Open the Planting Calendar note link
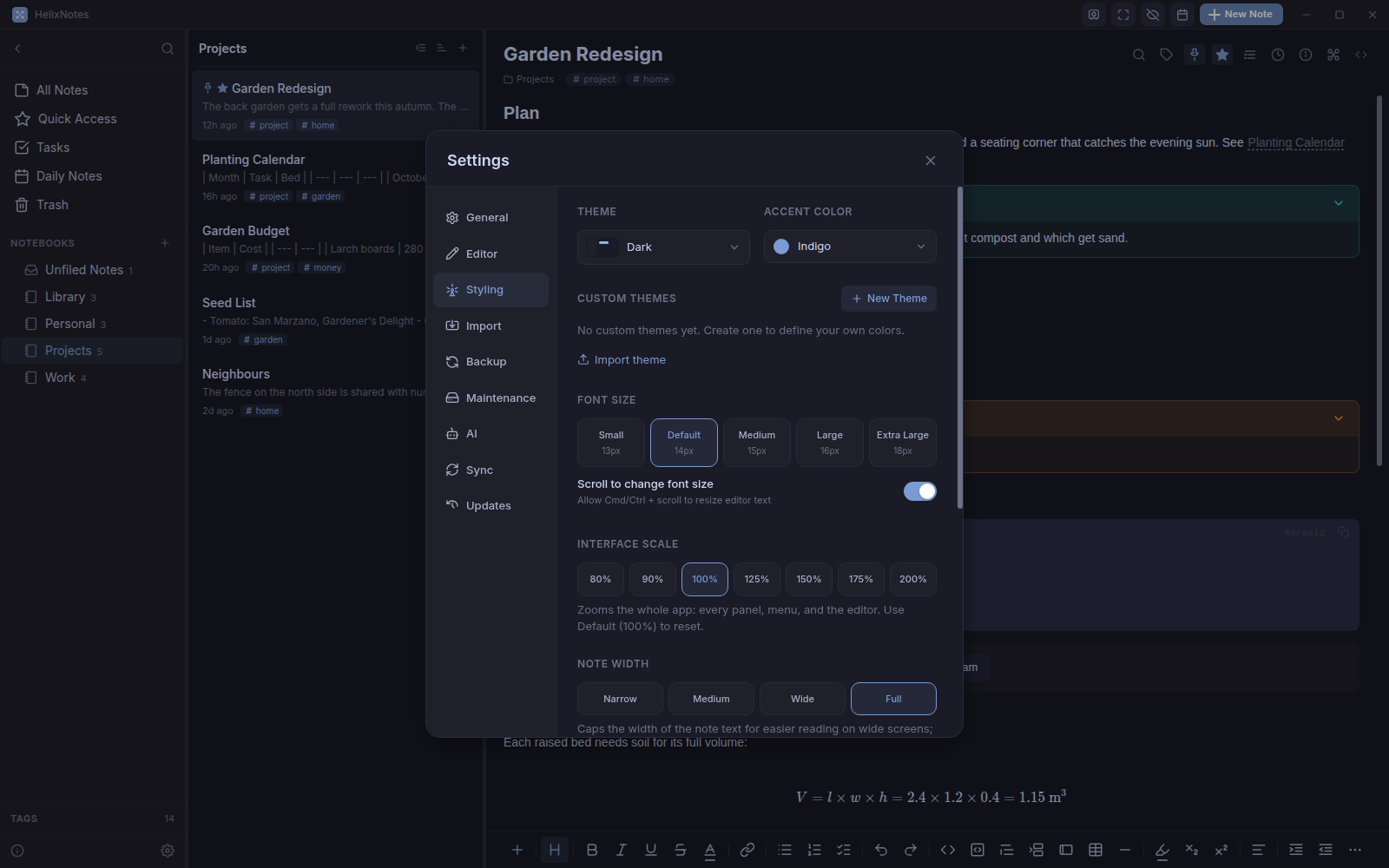1389x868 pixels. pos(1296,142)
